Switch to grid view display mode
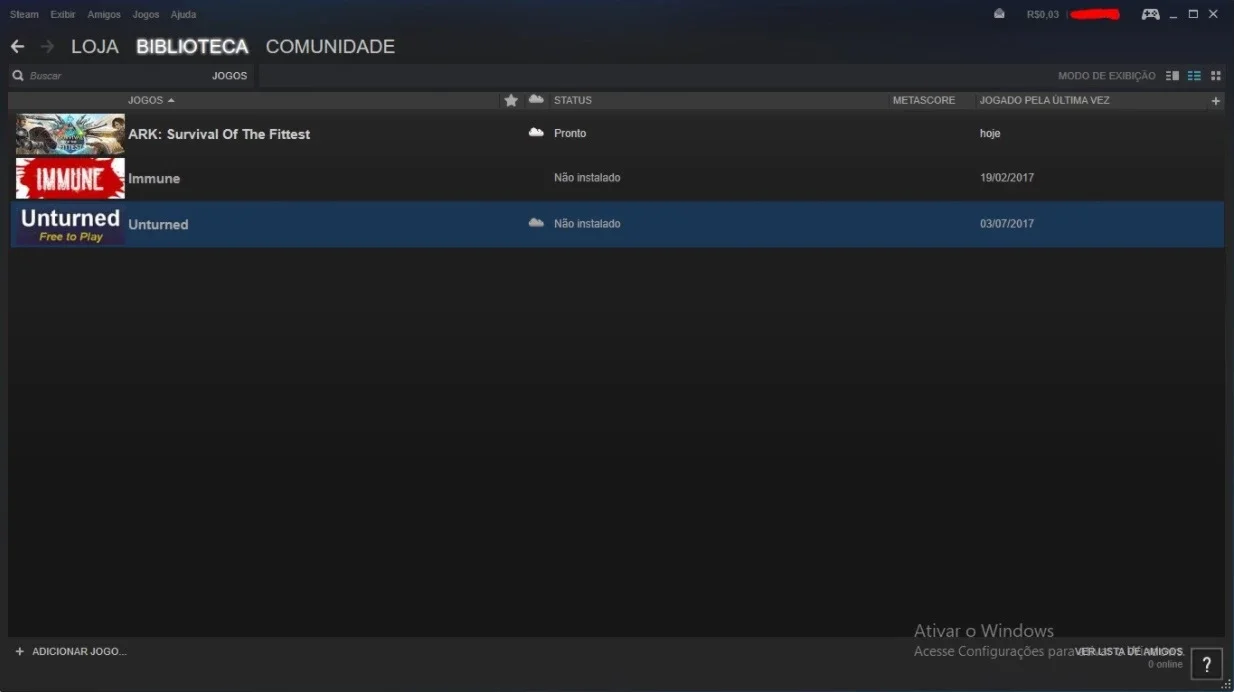The image size is (1234, 692). (x=1216, y=76)
